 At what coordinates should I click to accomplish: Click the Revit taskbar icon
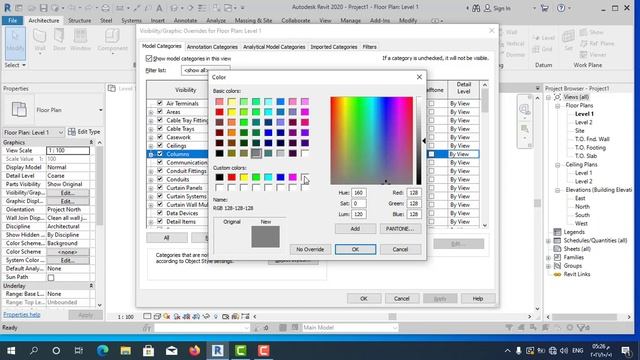218,351
